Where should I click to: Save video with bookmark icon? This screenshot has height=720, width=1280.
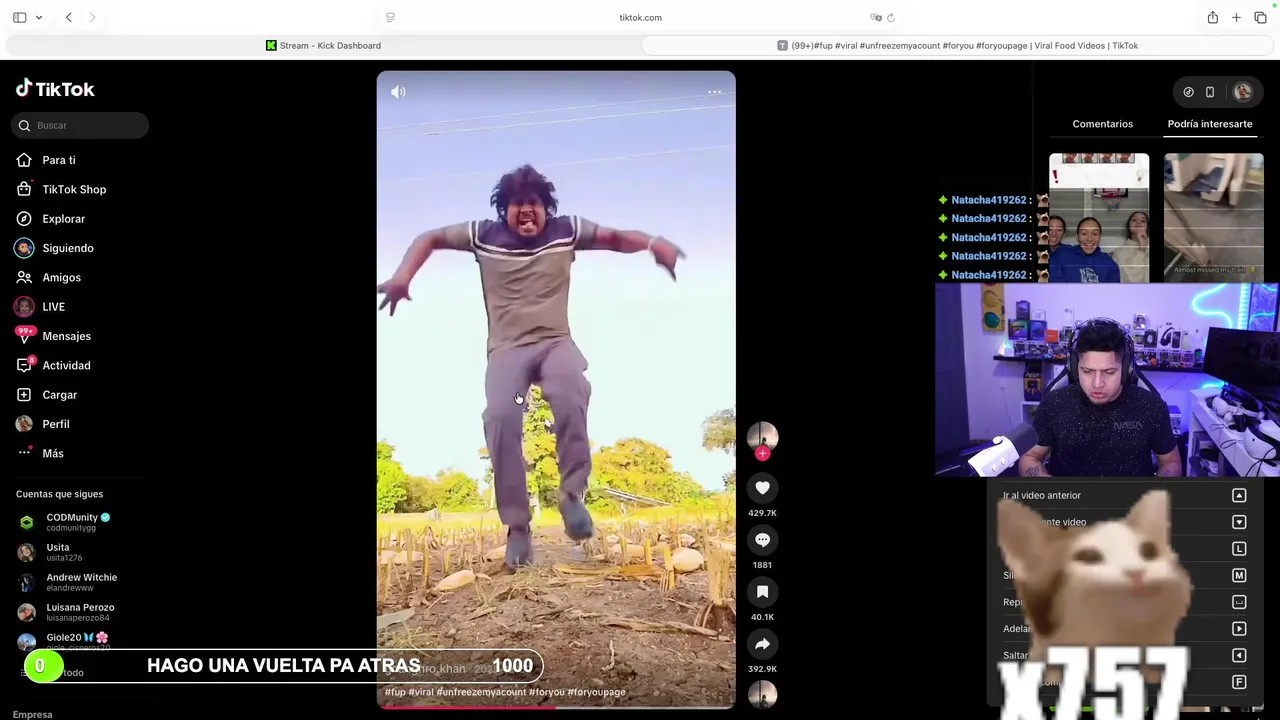(x=762, y=592)
